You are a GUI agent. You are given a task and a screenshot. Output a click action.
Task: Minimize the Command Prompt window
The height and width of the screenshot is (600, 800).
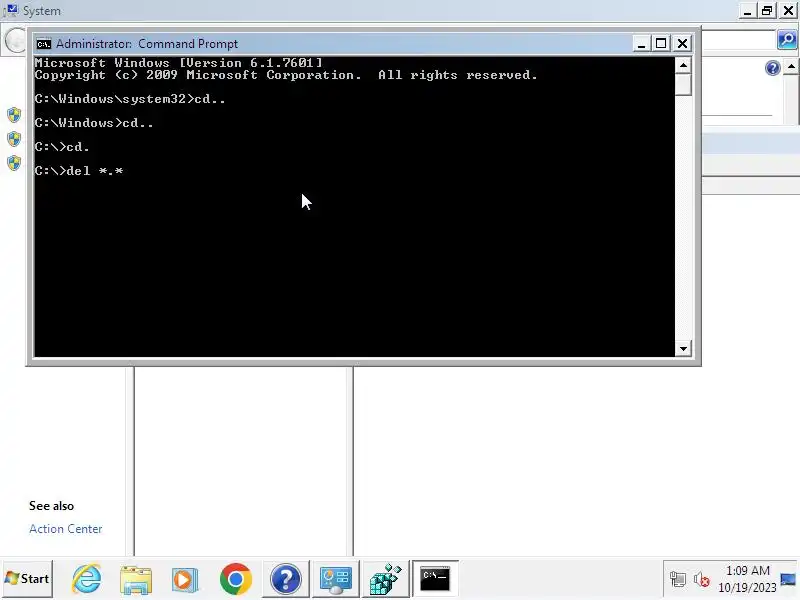tap(641, 44)
